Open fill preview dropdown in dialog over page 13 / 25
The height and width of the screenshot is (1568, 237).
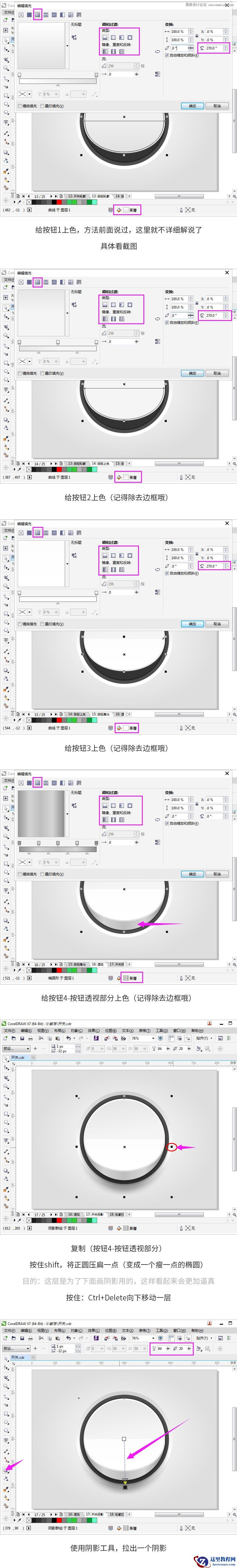67,46
